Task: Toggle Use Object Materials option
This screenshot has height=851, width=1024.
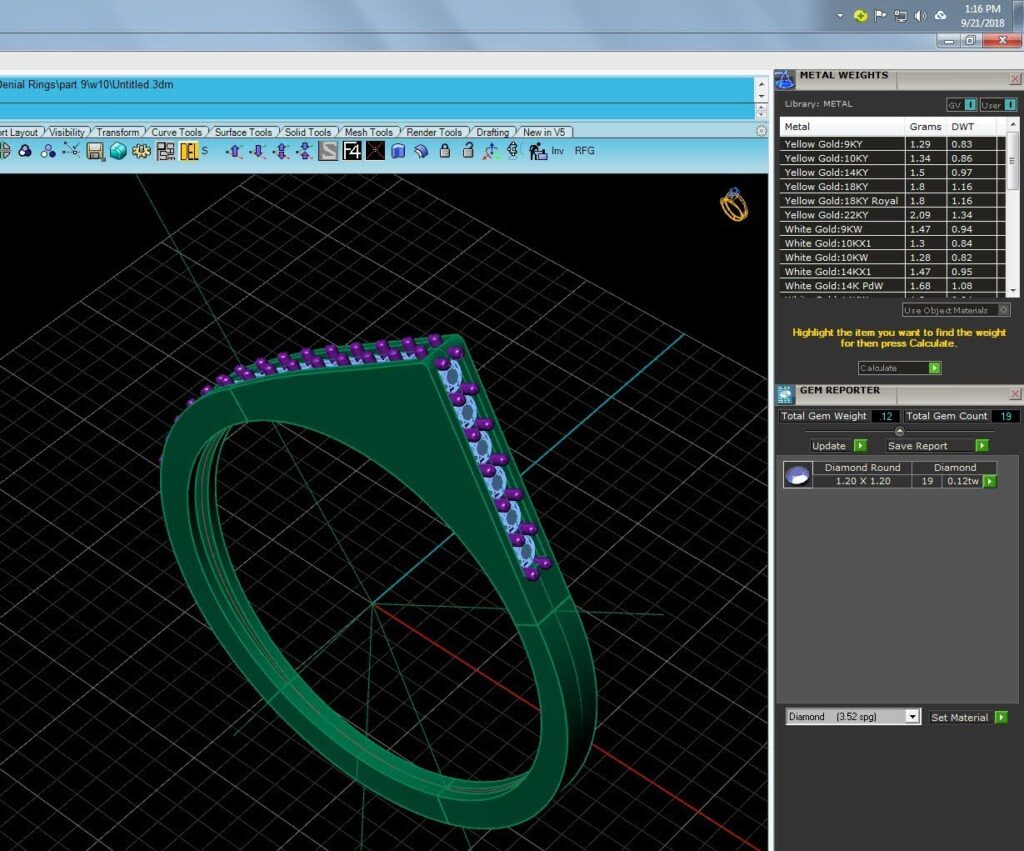Action: point(956,310)
